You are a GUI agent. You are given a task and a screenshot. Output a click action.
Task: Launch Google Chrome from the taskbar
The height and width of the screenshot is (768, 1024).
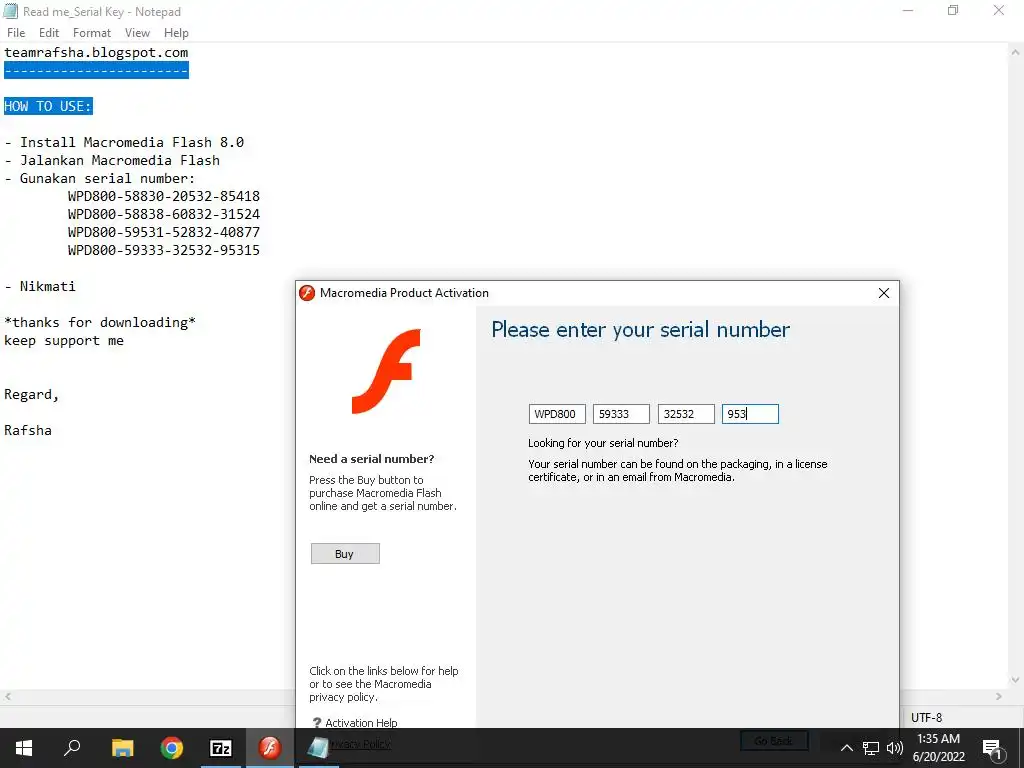[x=172, y=748]
